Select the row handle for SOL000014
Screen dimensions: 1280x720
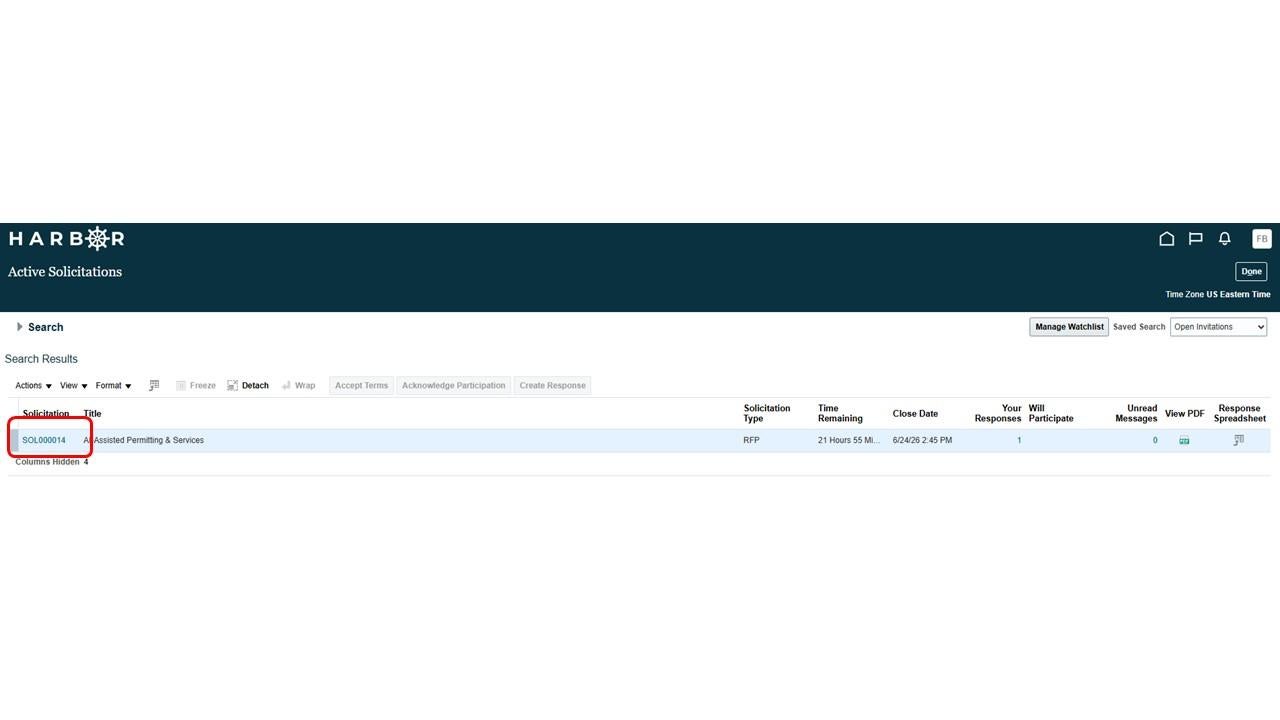click(14, 440)
